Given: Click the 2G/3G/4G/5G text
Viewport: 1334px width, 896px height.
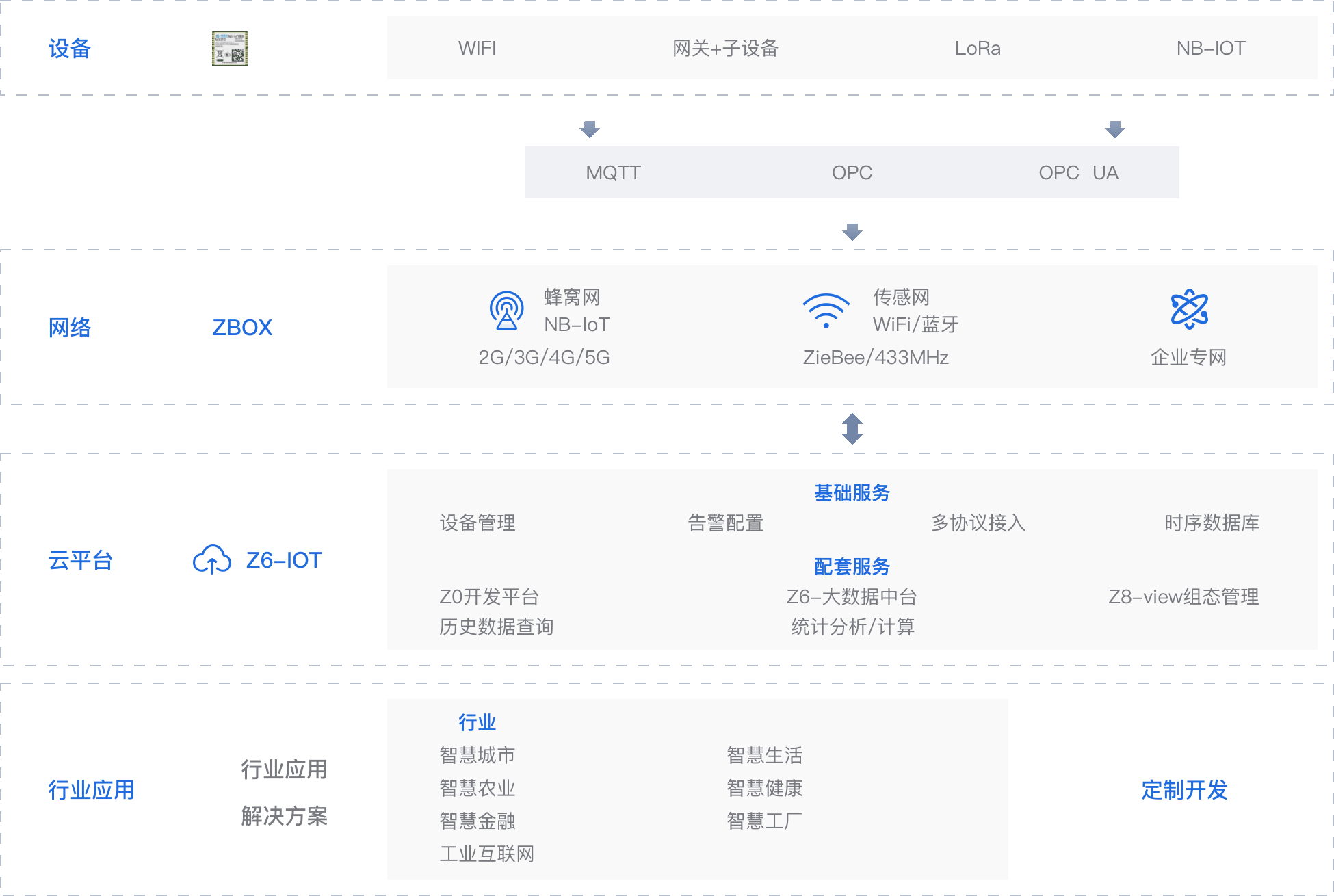Looking at the screenshot, I should (544, 357).
